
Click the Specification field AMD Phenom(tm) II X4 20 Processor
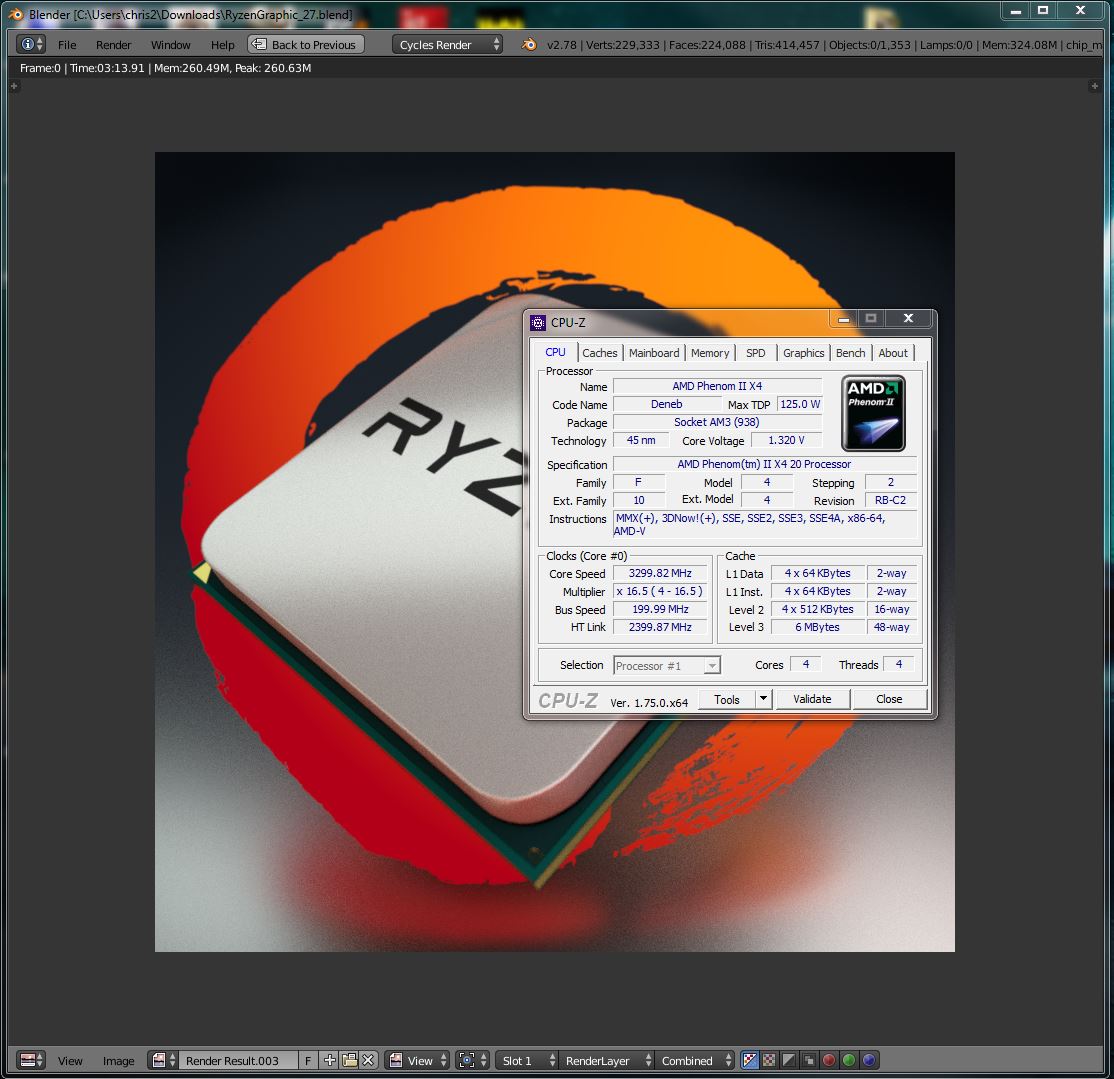point(764,464)
